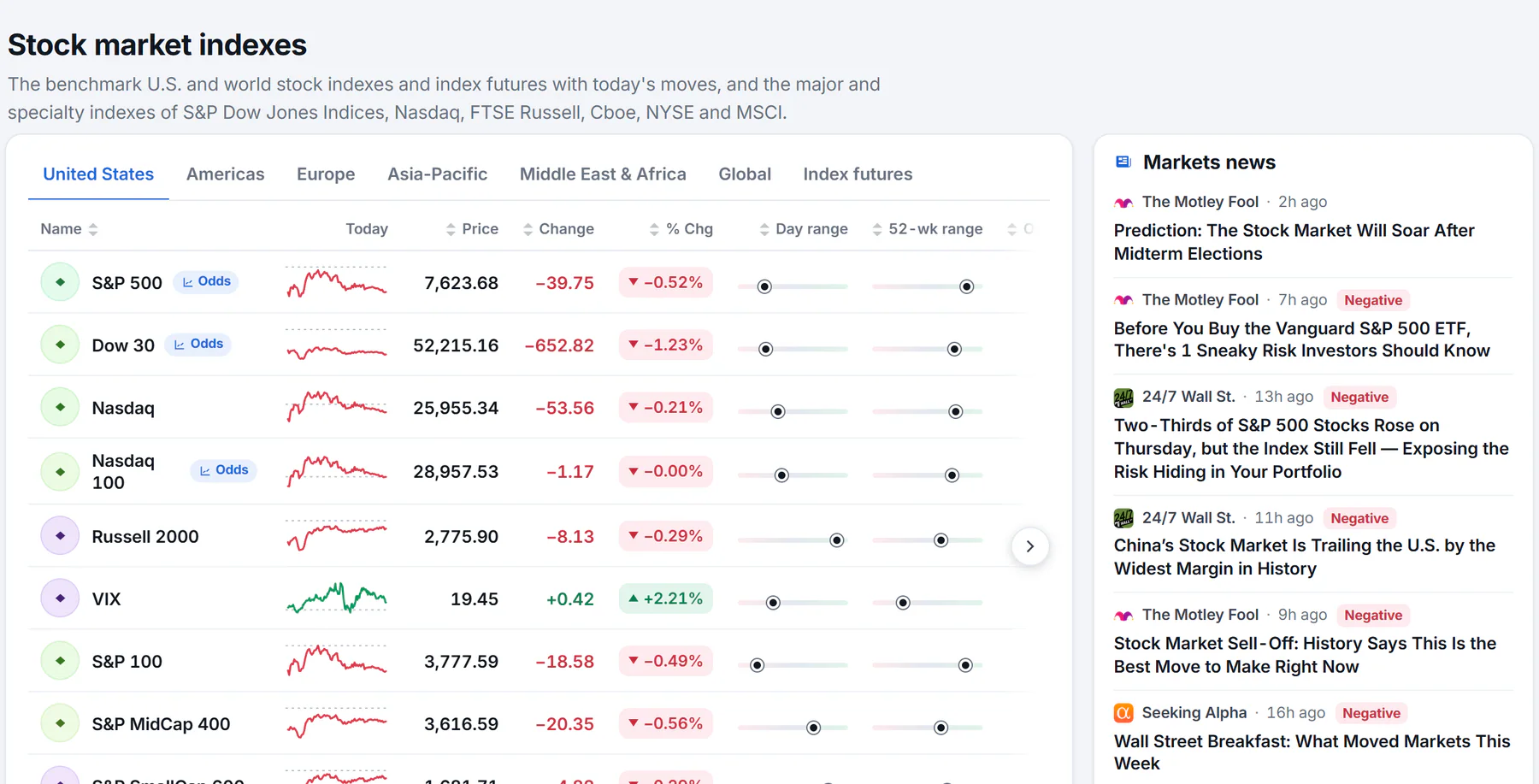
Task: Click the S&P 100 index icon
Action: (x=60, y=661)
